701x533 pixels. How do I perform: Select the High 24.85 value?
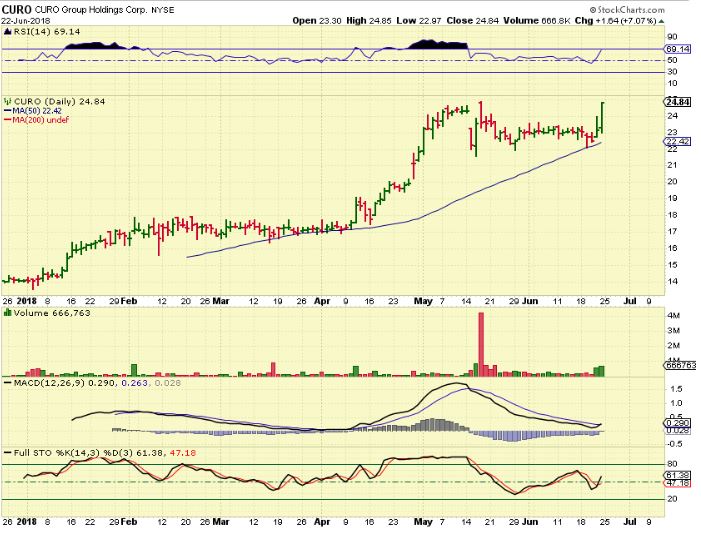coord(369,21)
